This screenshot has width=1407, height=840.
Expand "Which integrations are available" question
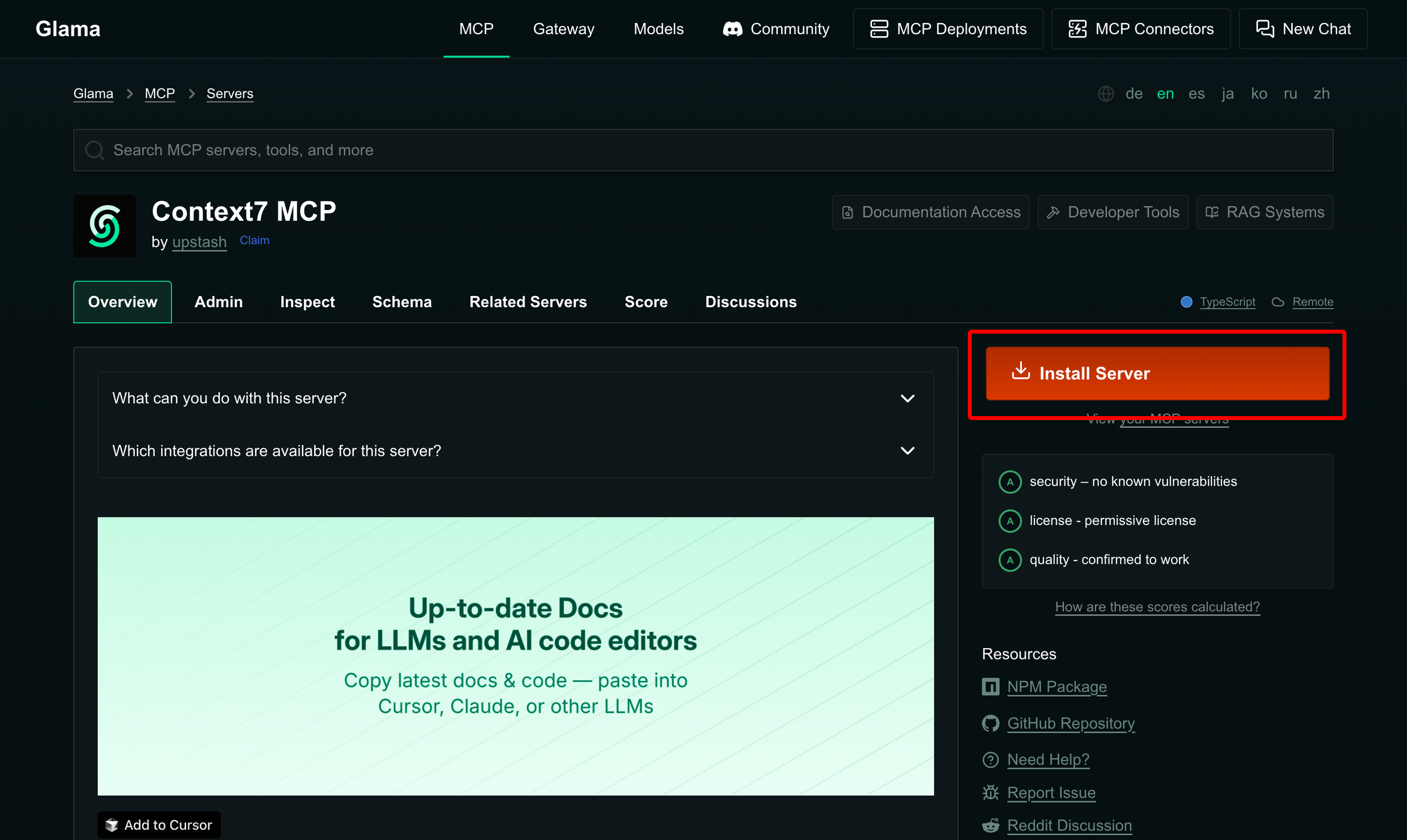tap(514, 451)
